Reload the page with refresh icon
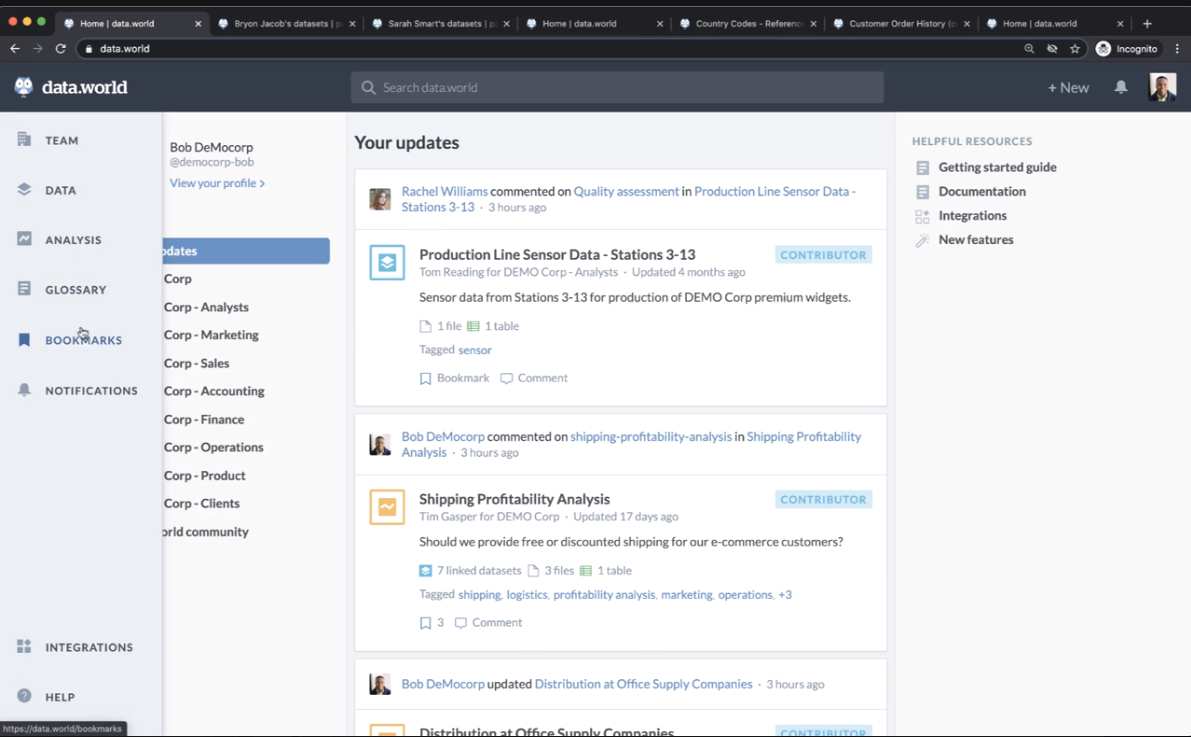The image size is (1191, 737). point(61,49)
